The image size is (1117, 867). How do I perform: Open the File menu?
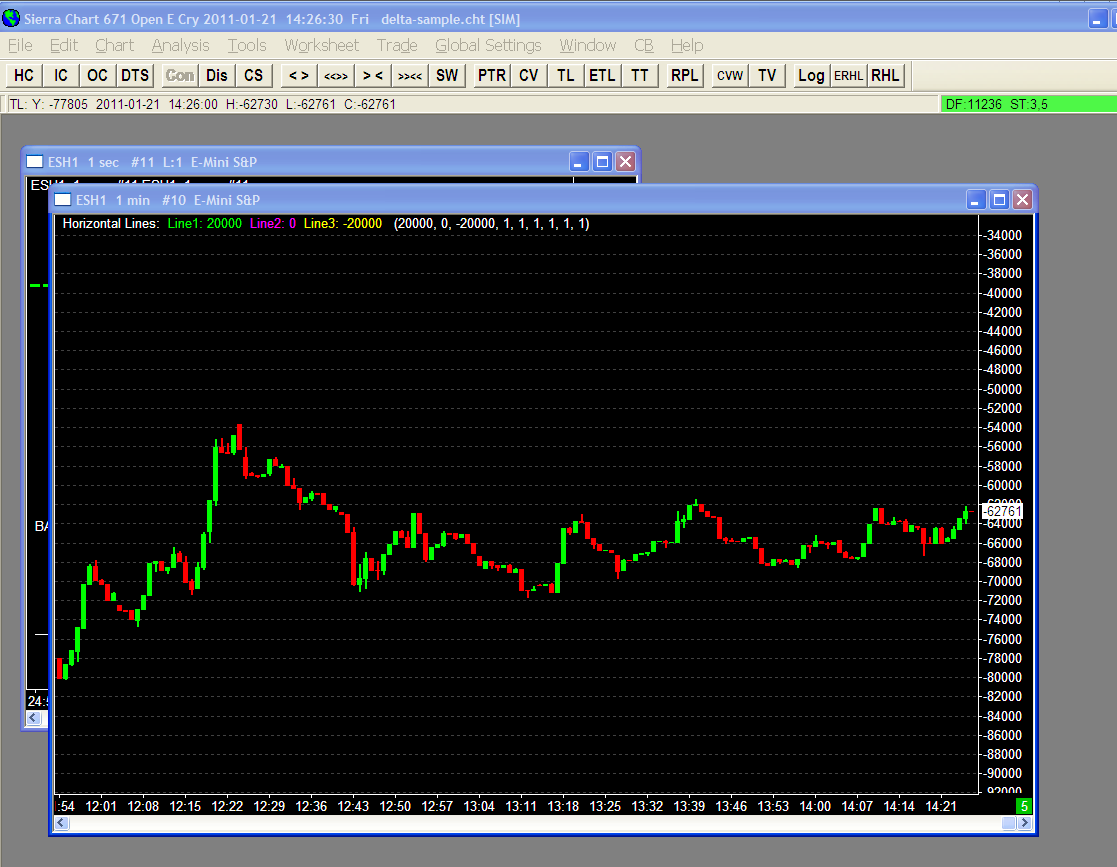click(x=20, y=46)
